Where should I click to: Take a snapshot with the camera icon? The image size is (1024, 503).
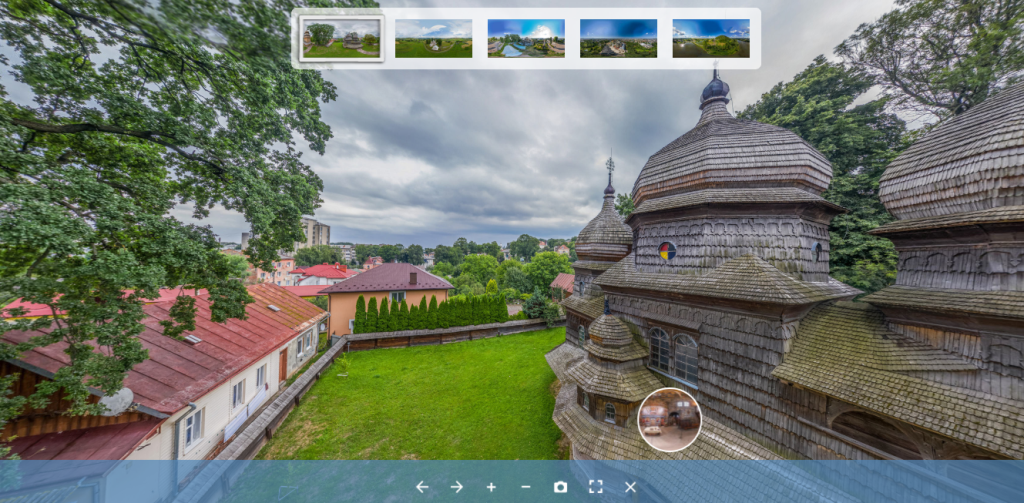pos(560,487)
